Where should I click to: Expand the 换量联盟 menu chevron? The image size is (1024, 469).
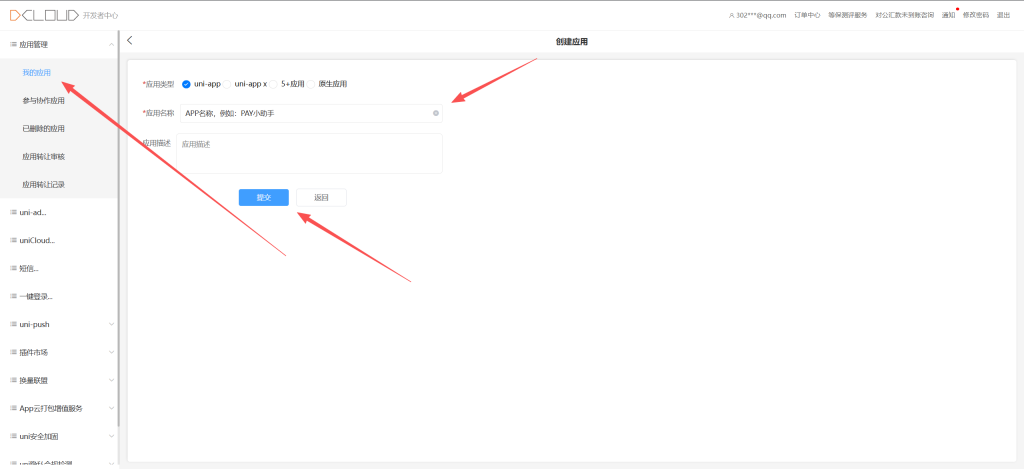[x=111, y=380]
